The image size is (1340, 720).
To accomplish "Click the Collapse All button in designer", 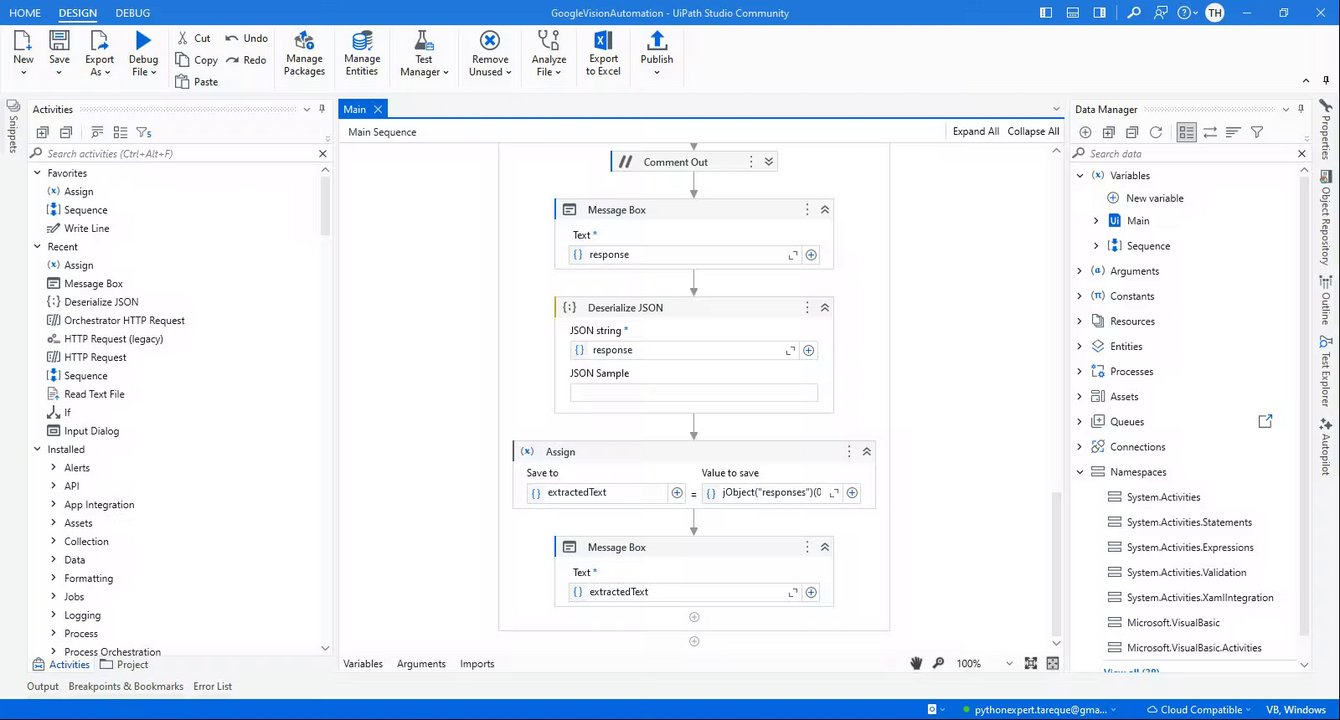I will coord(1033,131).
